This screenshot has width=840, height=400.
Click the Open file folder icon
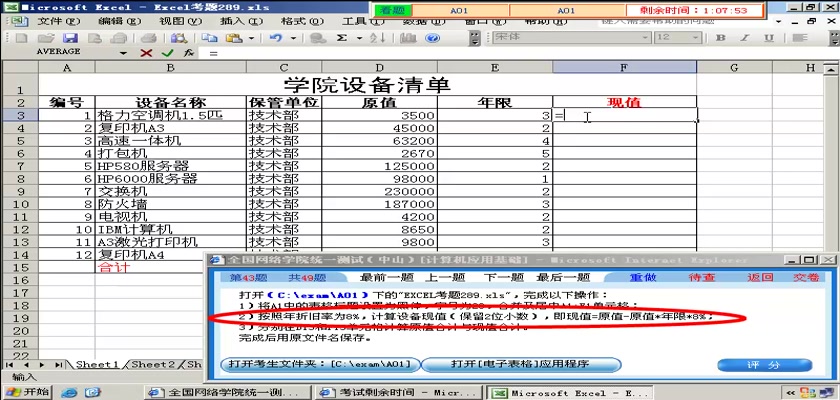[x=46, y=38]
